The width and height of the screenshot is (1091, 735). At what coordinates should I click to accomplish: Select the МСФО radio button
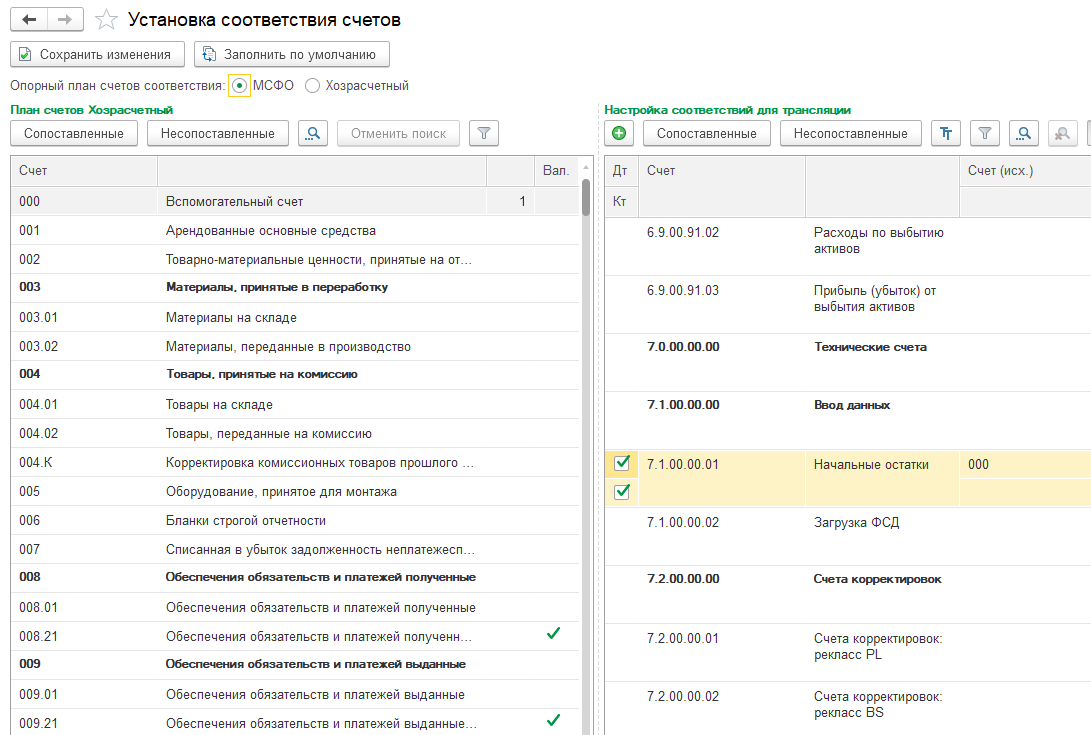click(x=239, y=86)
